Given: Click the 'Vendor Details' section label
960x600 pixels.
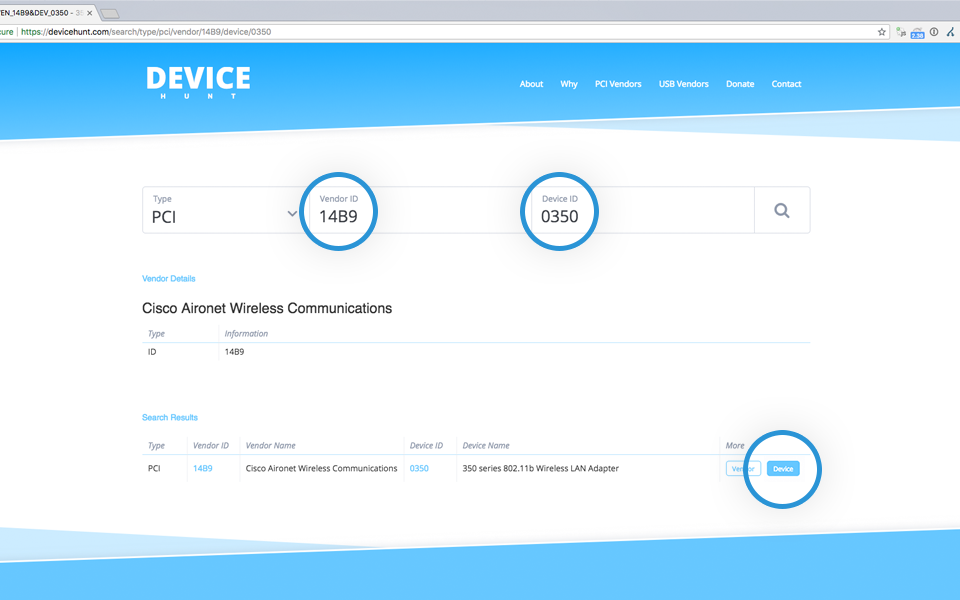Looking at the screenshot, I should point(169,279).
